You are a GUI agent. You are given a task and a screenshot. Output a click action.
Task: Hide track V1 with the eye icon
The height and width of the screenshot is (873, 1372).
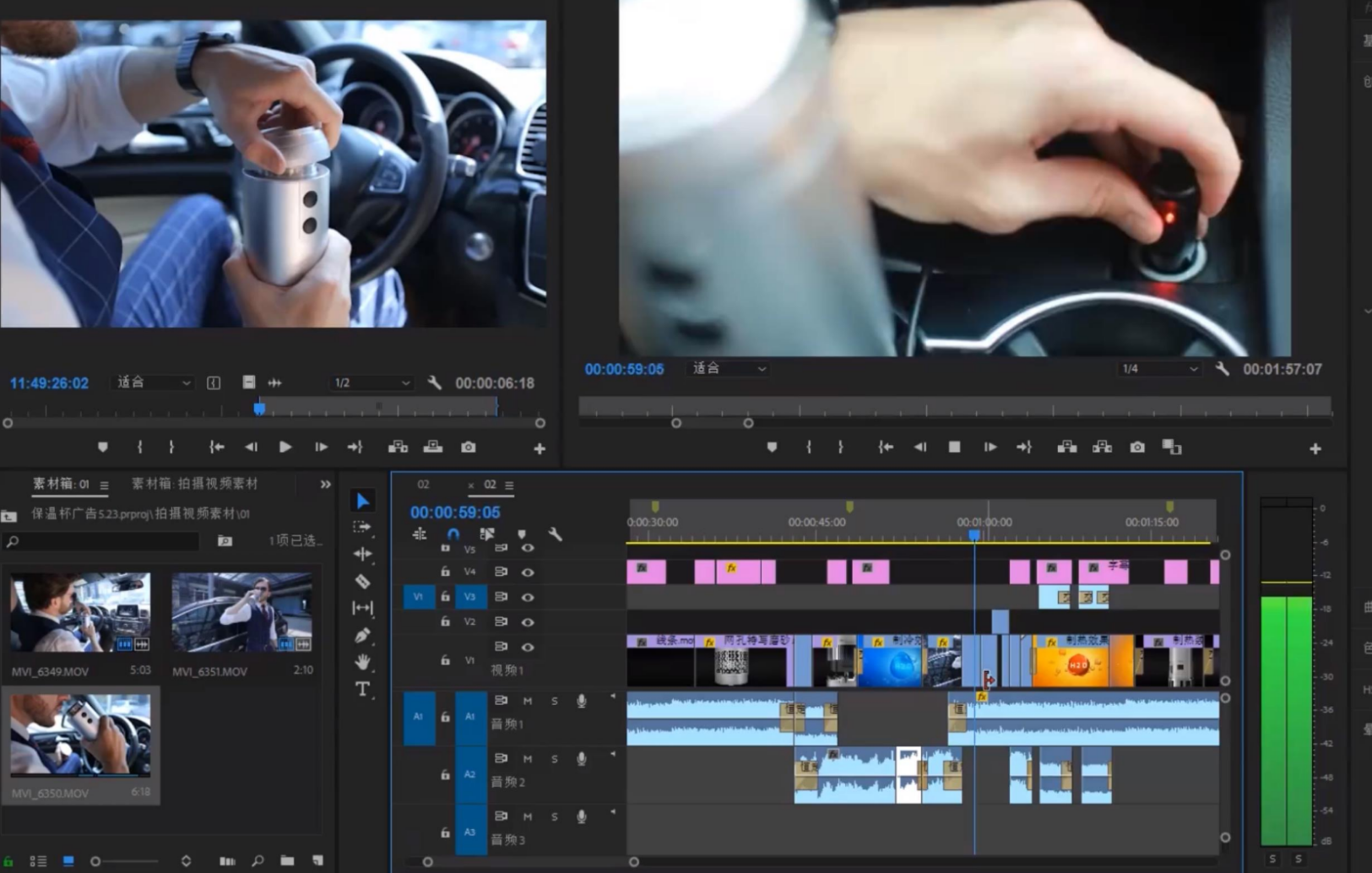pyautogui.click(x=528, y=647)
